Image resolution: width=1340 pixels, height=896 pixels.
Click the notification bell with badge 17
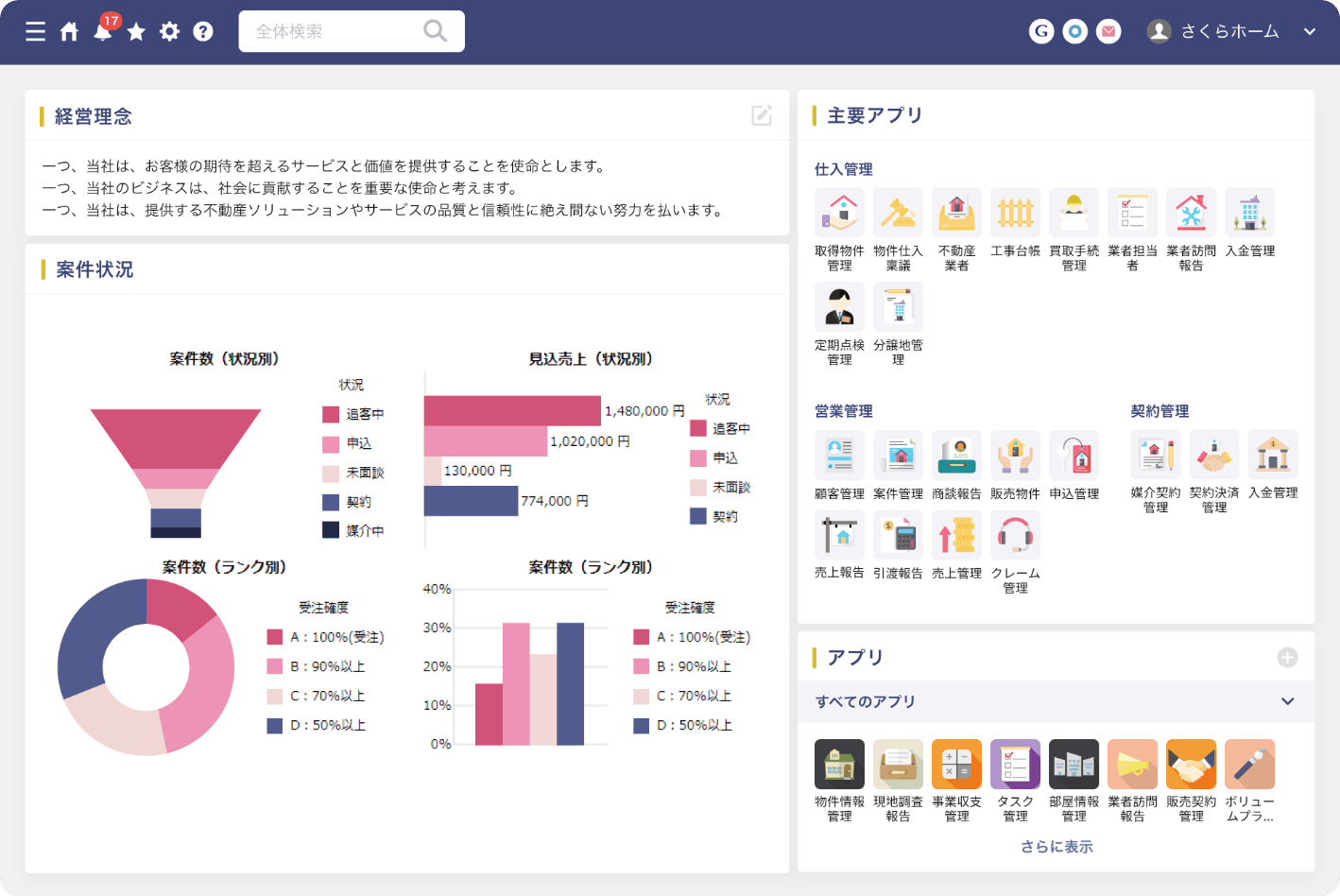103,31
